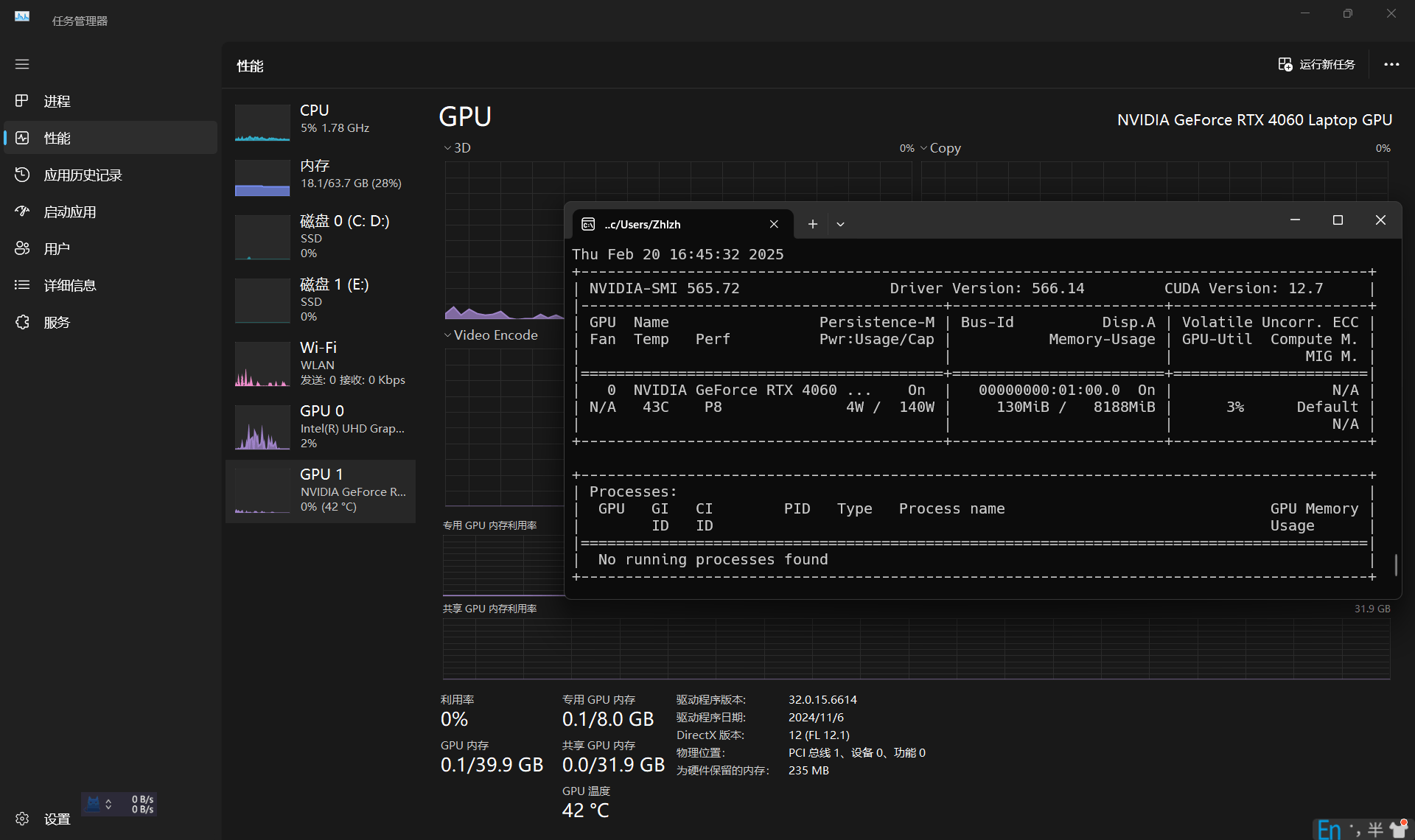
Task: Select the Performance (性能) sidebar item
Action: 57,138
